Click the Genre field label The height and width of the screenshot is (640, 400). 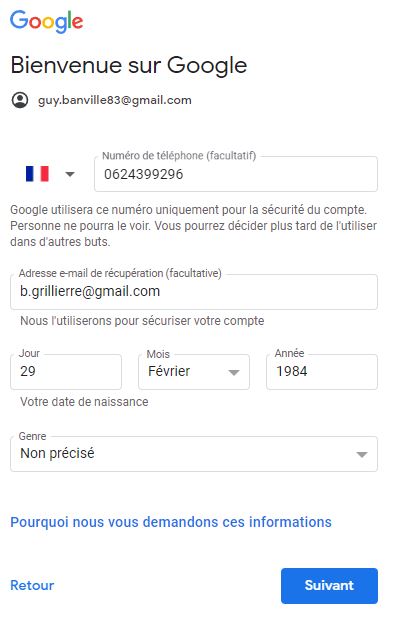32,436
